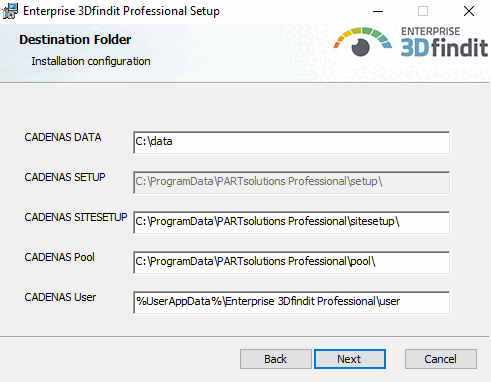Go Back to previous setup step

click(x=276, y=359)
